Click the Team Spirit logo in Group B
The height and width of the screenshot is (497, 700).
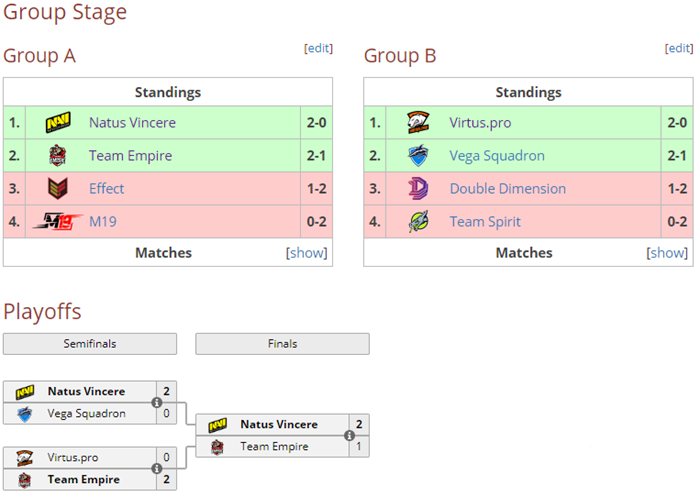[x=418, y=222]
